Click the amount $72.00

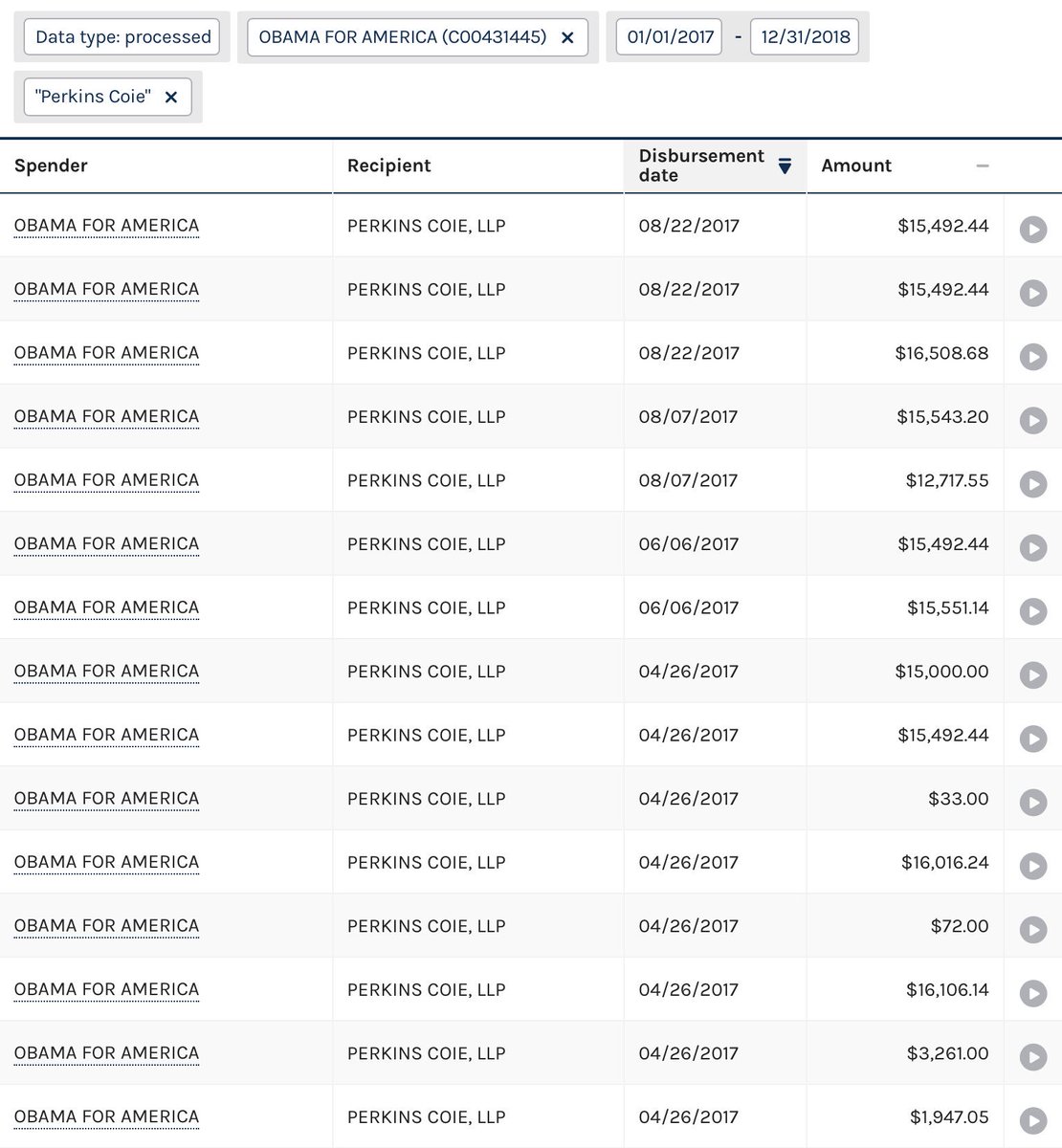pos(960,925)
